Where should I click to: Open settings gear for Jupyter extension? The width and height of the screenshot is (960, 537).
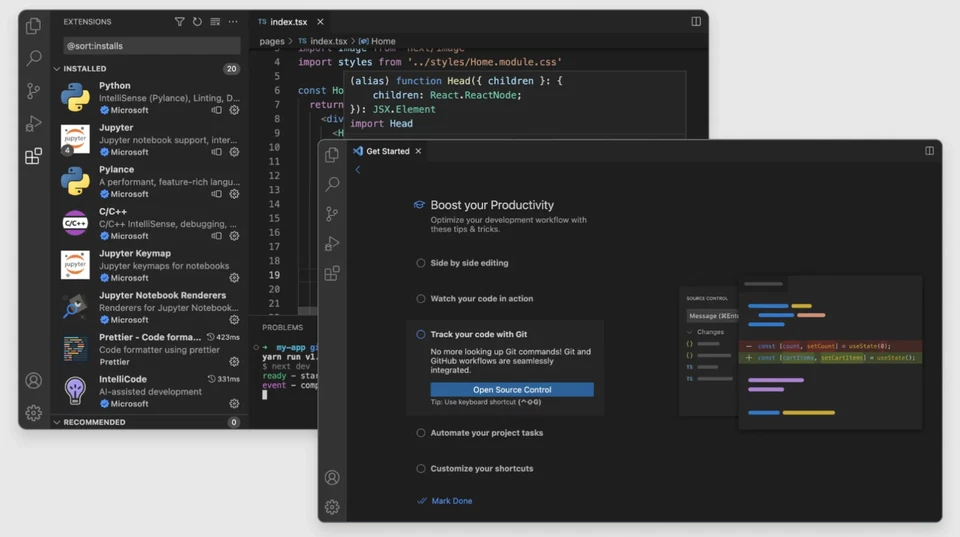234,152
